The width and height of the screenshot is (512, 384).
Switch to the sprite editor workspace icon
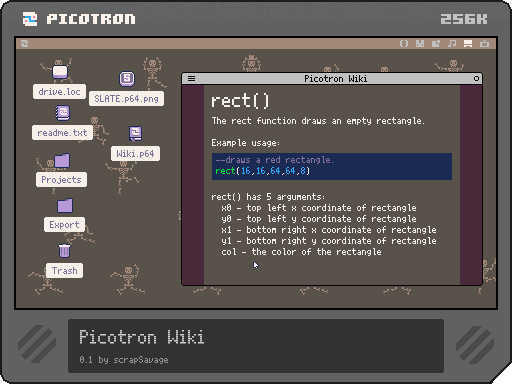(x=420, y=44)
